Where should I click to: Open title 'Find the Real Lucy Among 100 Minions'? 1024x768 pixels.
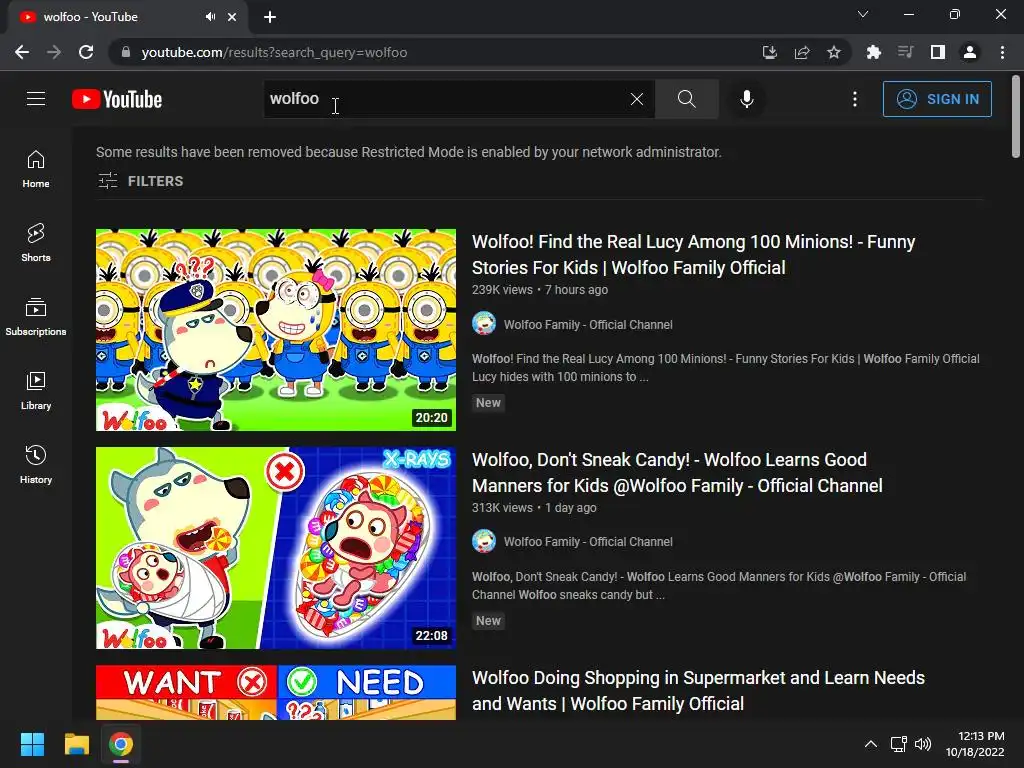tap(693, 255)
